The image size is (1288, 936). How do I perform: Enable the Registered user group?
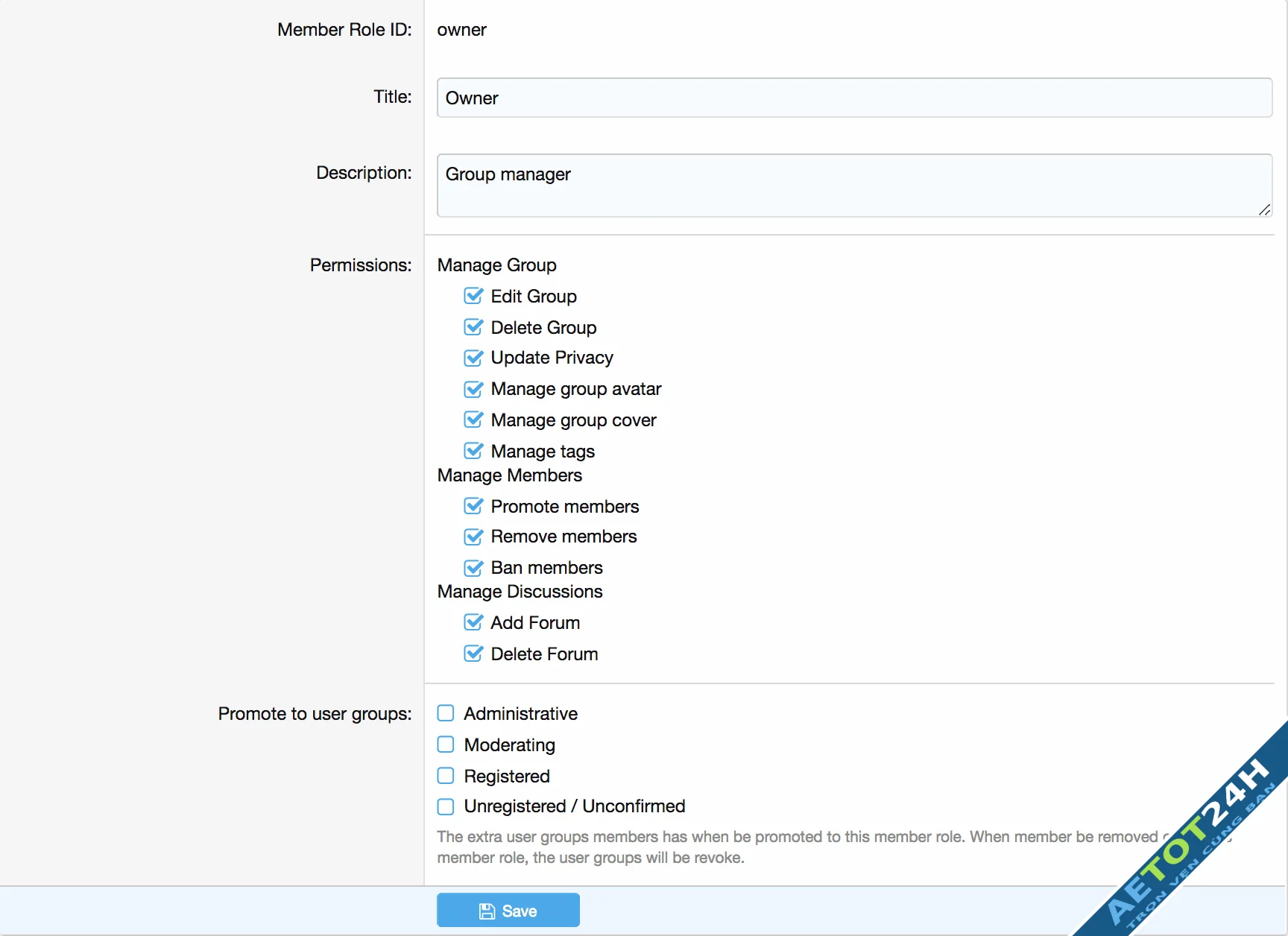pos(446,776)
